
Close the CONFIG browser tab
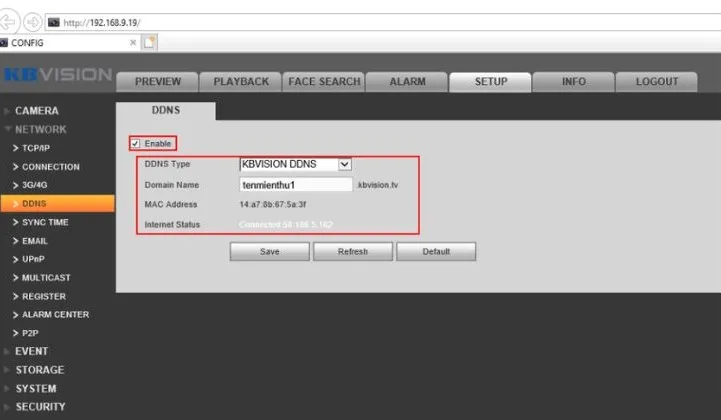pos(133,42)
